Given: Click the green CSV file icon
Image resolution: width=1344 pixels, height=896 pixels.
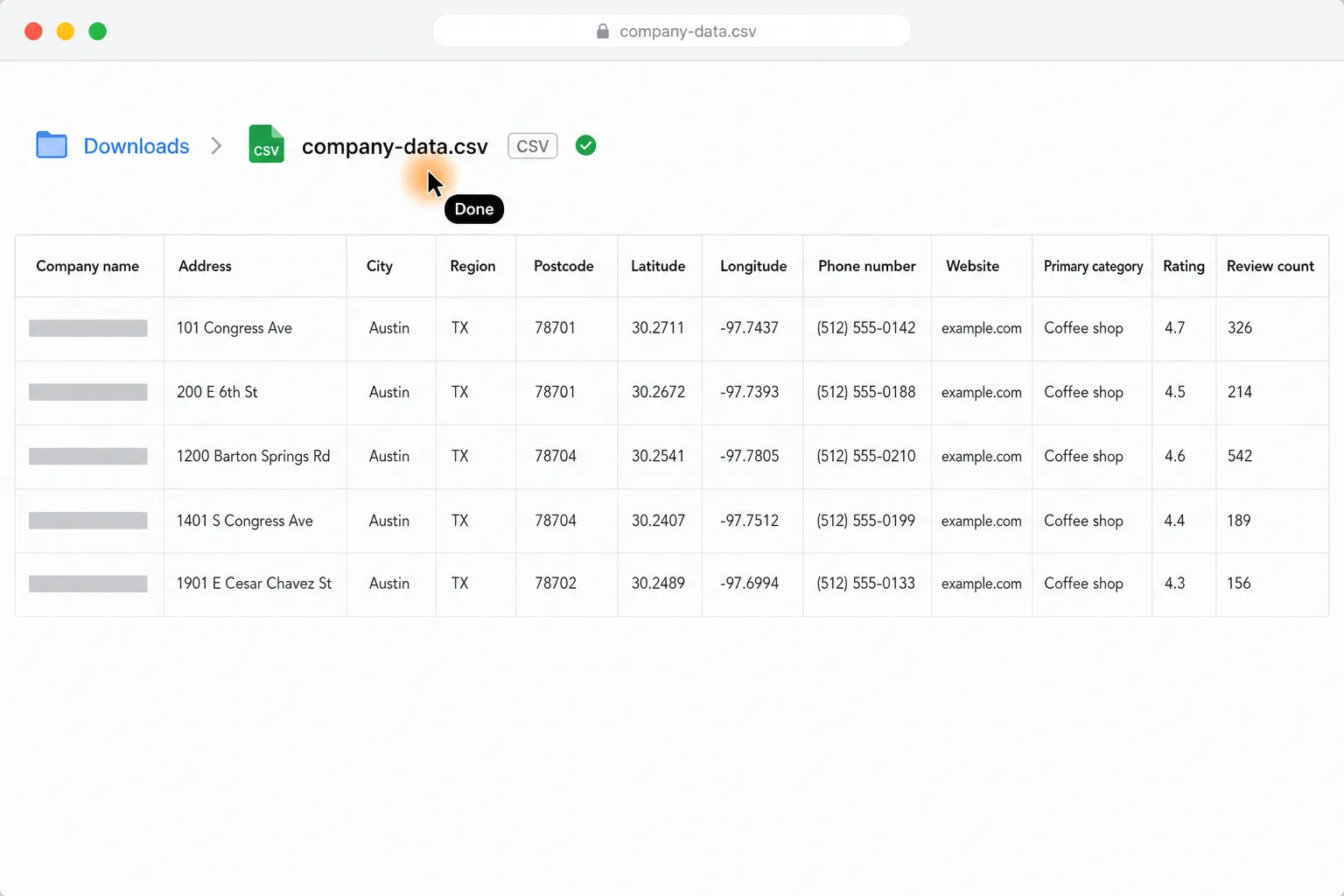Looking at the screenshot, I should pos(266,144).
